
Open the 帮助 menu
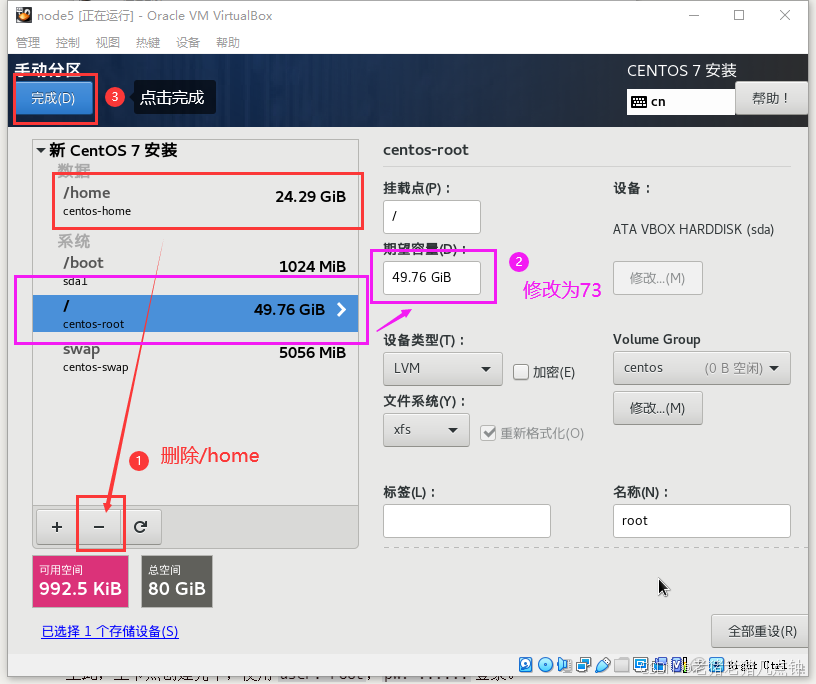(x=228, y=43)
